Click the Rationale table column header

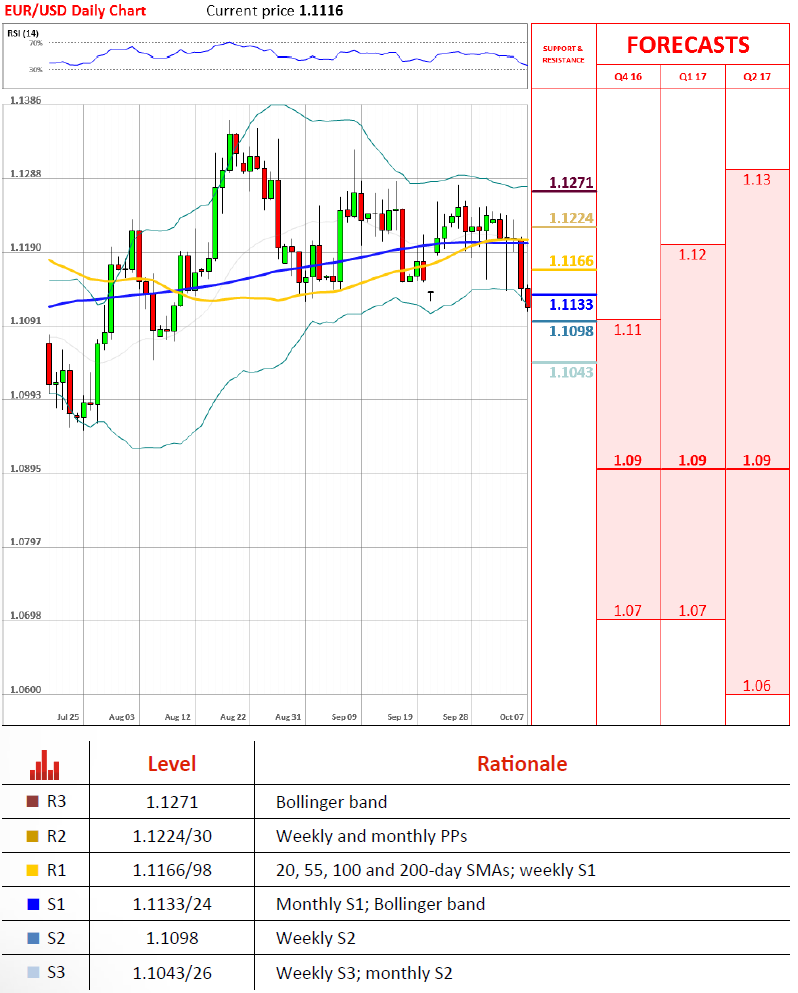coord(522,764)
